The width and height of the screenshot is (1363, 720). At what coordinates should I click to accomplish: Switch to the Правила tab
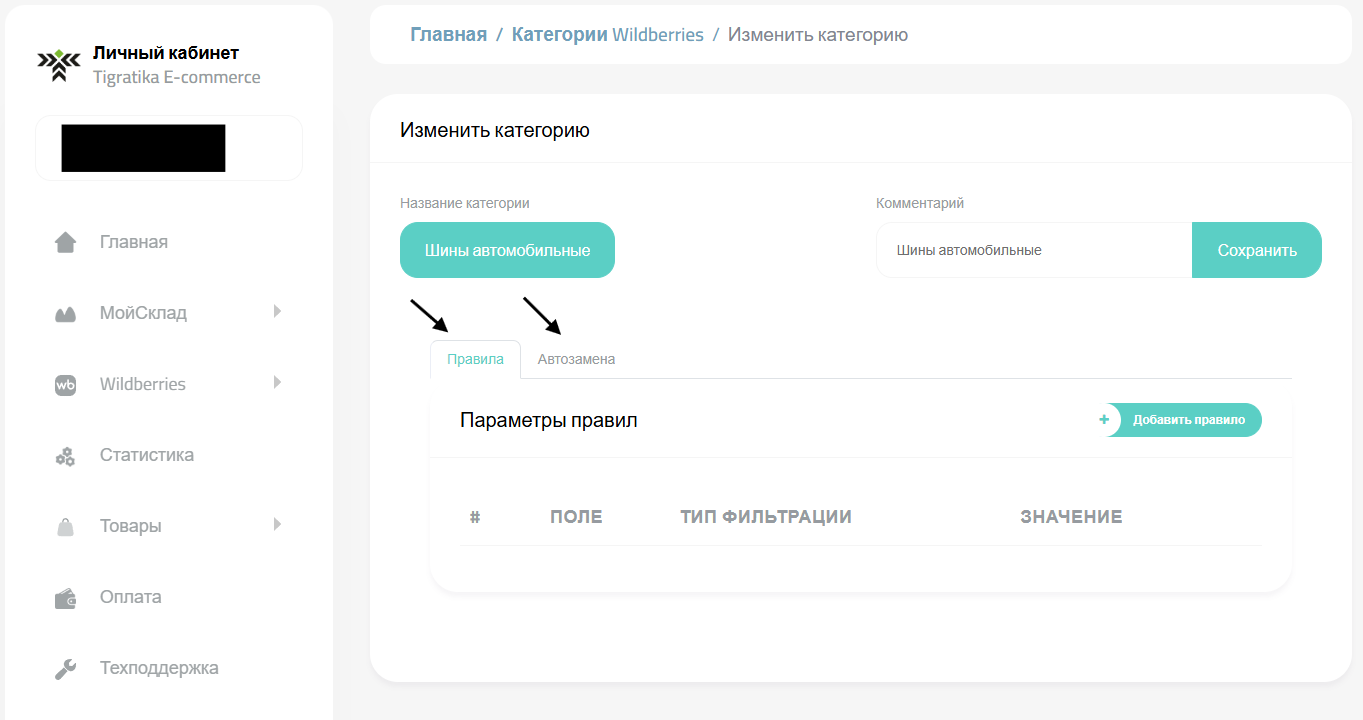tap(476, 359)
